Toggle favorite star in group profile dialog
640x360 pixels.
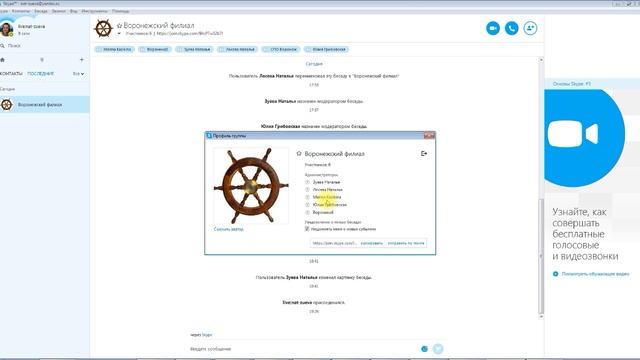pos(299,153)
